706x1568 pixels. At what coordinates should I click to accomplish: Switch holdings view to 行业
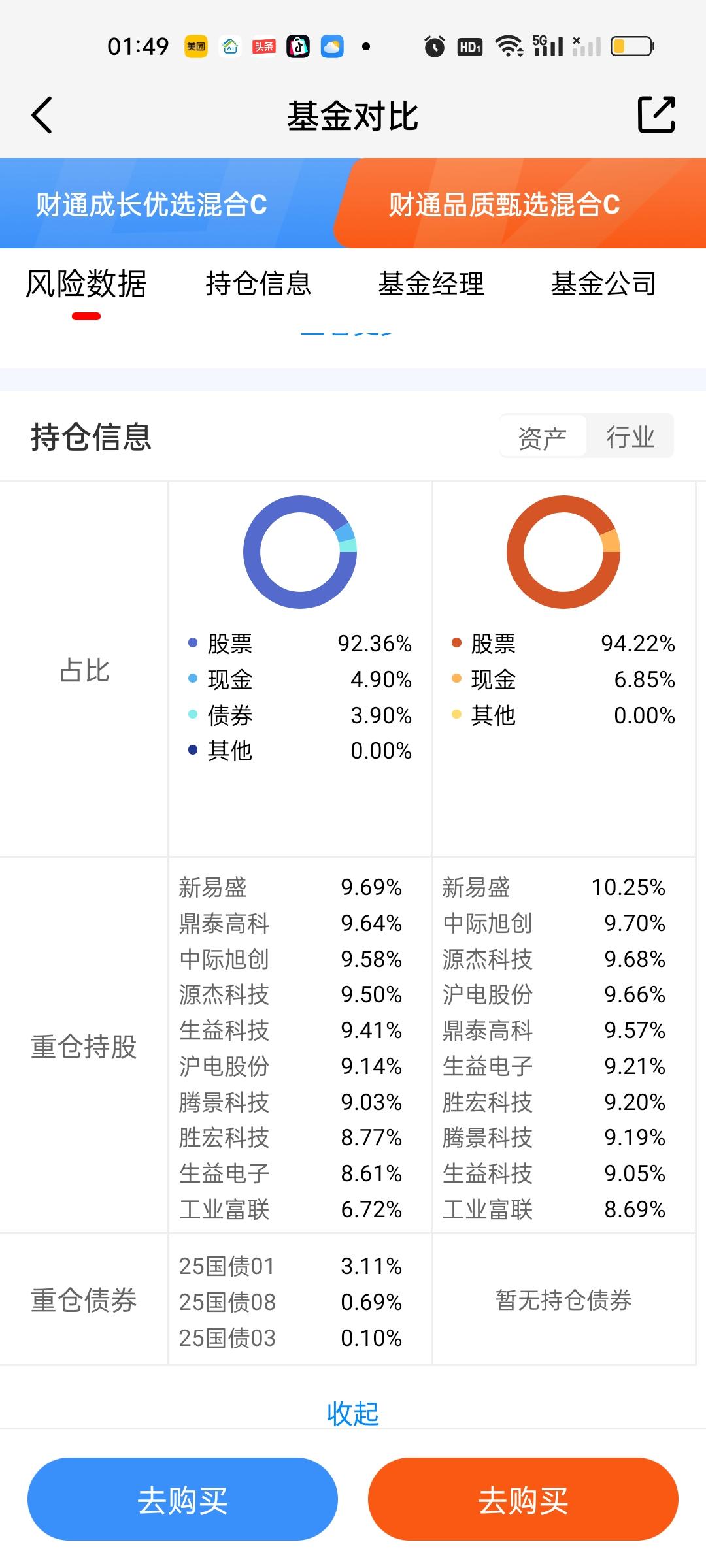tap(630, 436)
